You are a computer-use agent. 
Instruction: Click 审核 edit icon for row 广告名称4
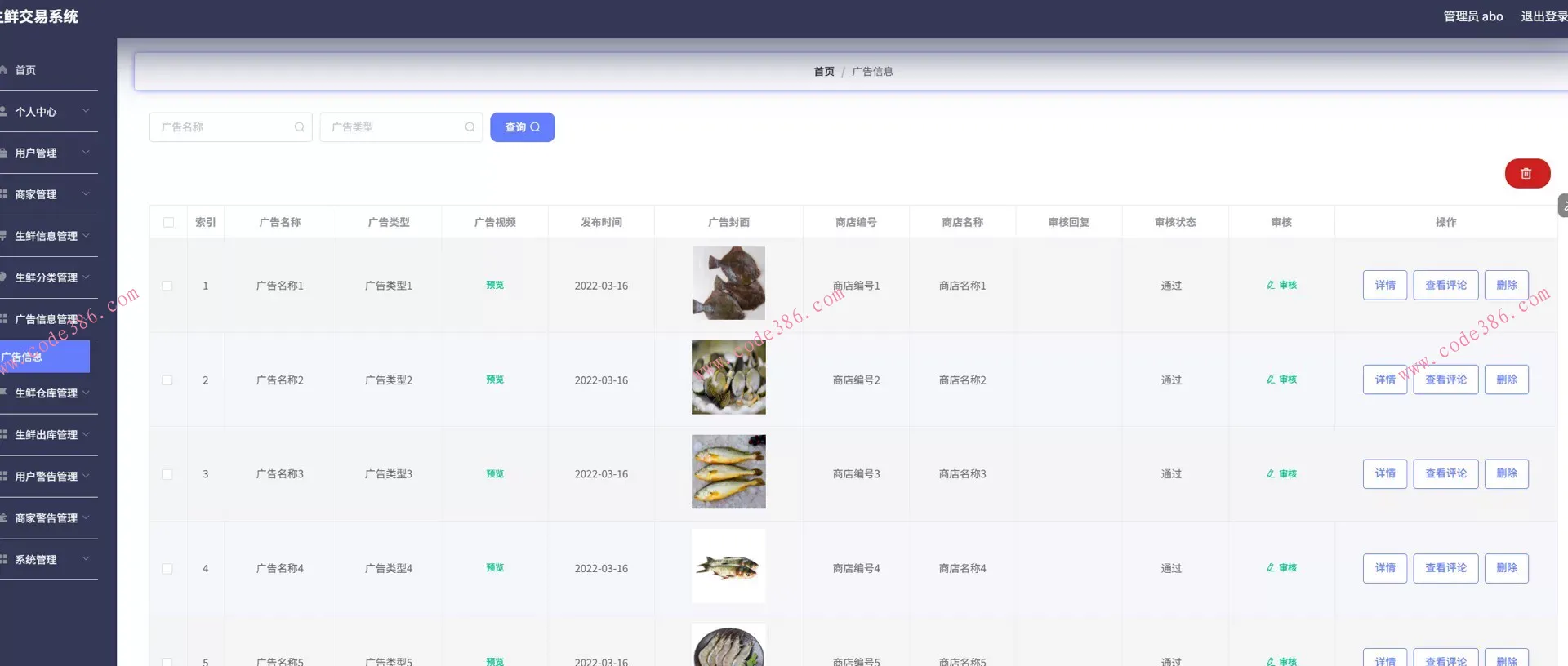pos(1271,568)
